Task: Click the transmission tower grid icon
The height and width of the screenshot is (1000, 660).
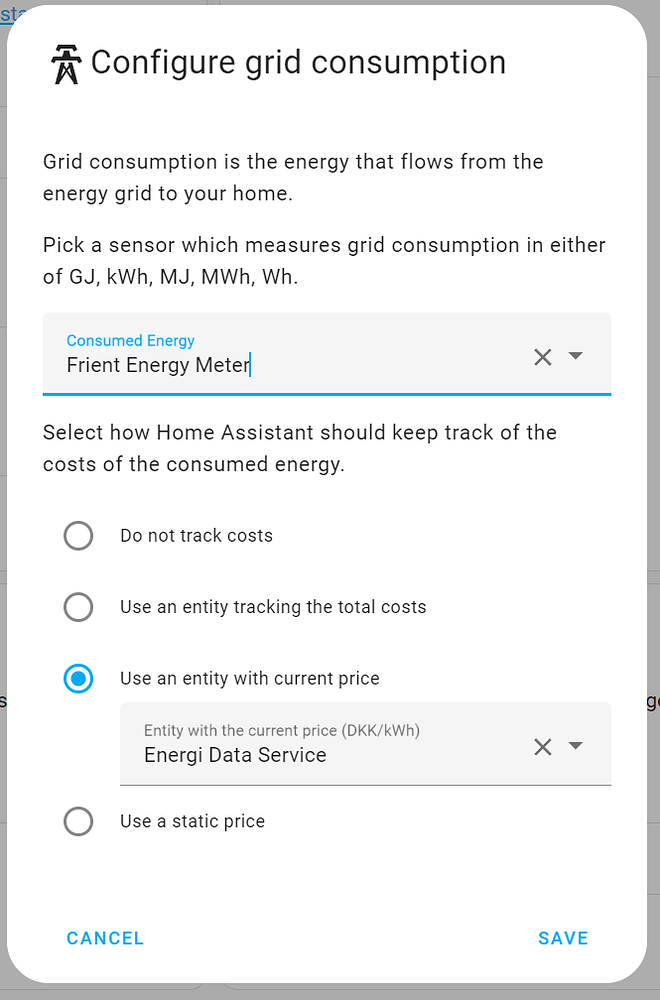Action: [64, 62]
